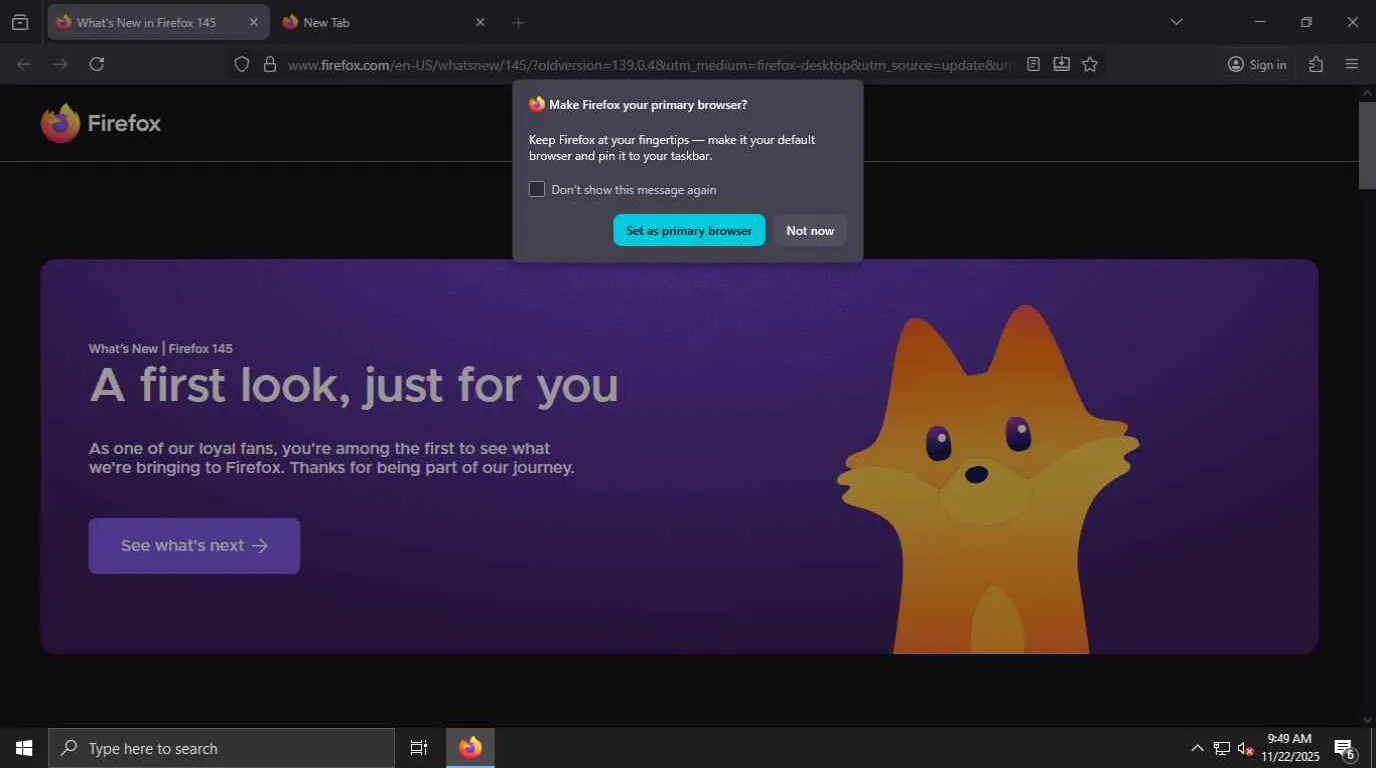The width and height of the screenshot is (1376, 768).
Task: Open the network status tray icon
Action: coord(1221,748)
